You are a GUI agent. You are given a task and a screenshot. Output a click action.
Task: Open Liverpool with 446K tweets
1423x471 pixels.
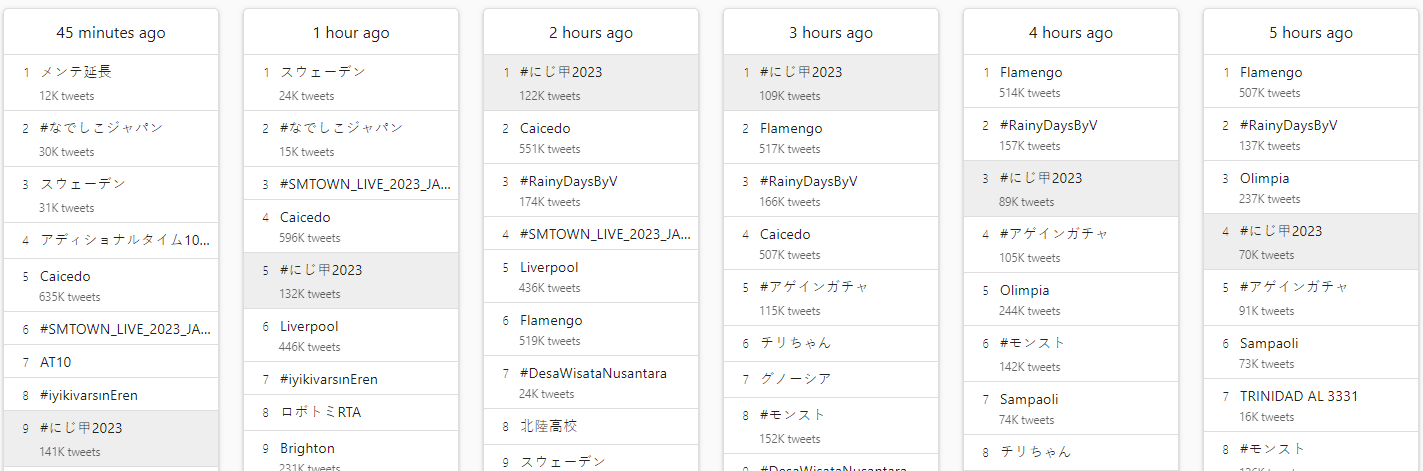pyautogui.click(x=309, y=326)
